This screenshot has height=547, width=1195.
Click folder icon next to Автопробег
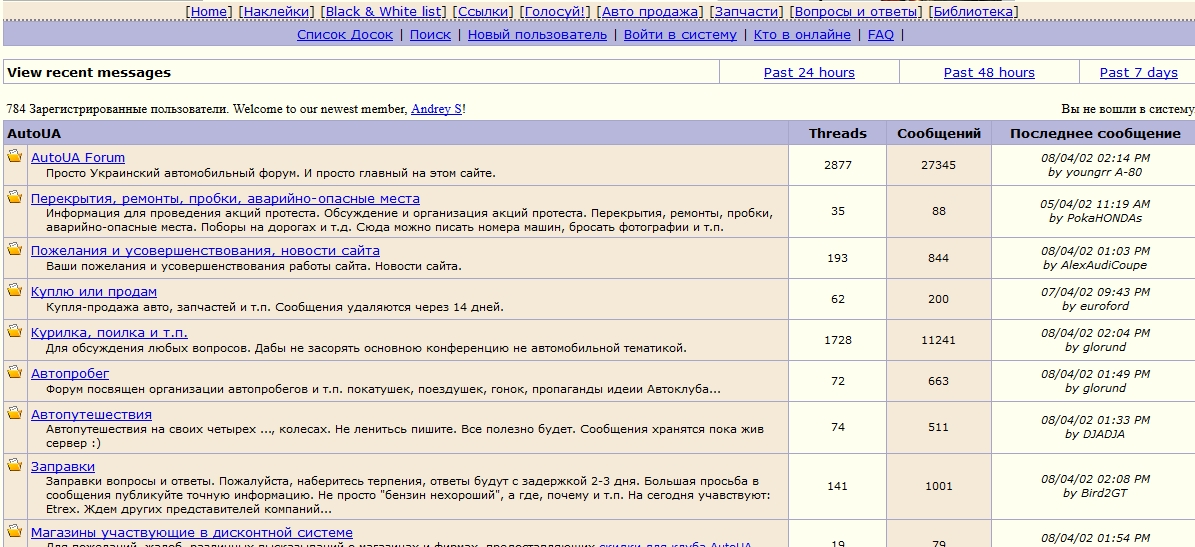15,372
